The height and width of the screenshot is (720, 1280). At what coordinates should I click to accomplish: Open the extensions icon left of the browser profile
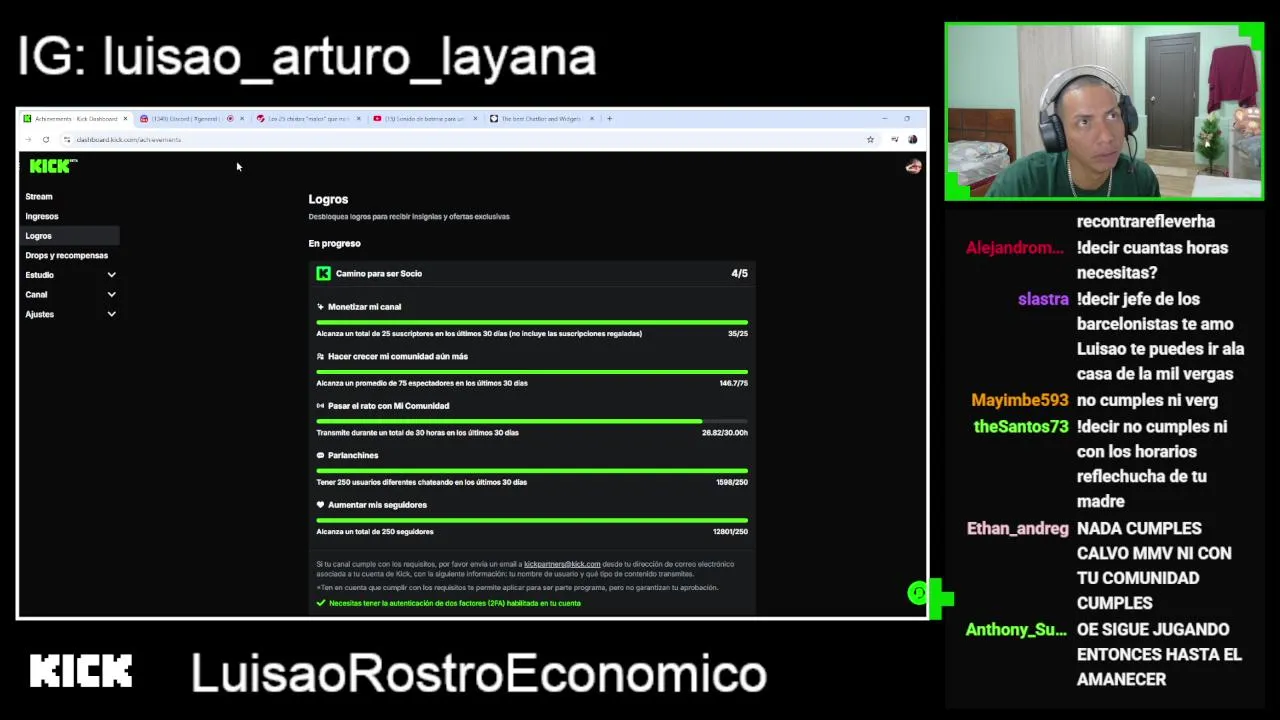894,139
